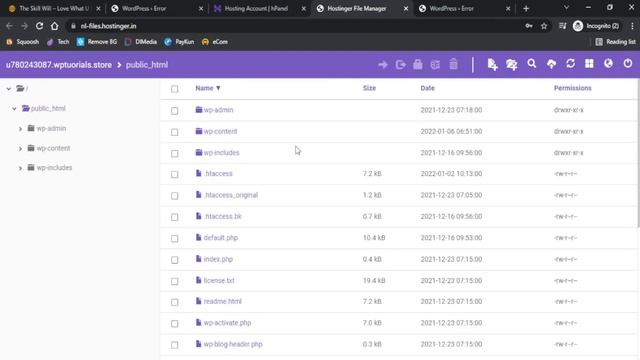Switch to the last WordPress Error tab
Viewport: 640px width, 360px height.
pyautogui.click(x=464, y=9)
